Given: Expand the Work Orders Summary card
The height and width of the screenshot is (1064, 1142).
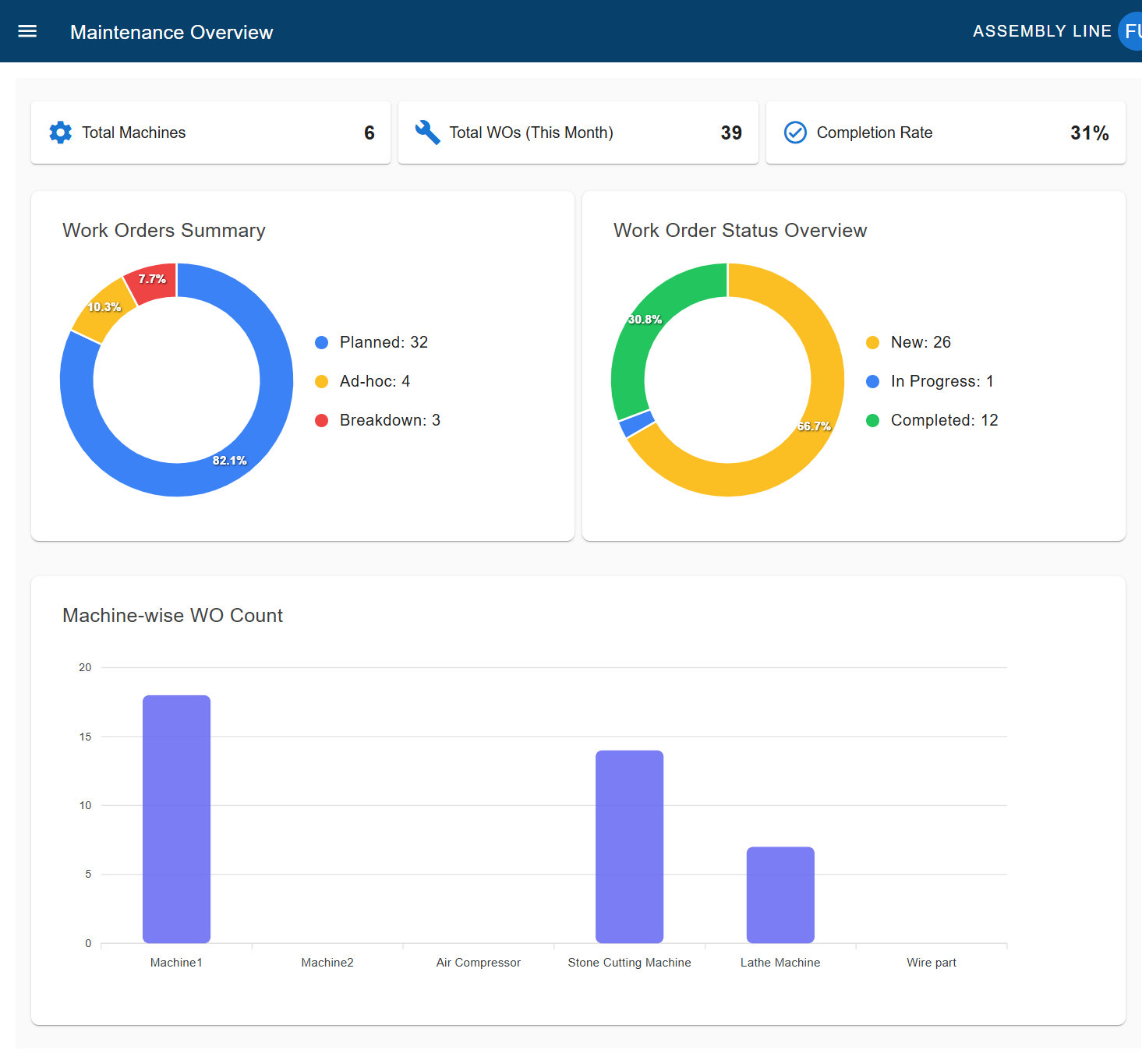Looking at the screenshot, I should [164, 231].
